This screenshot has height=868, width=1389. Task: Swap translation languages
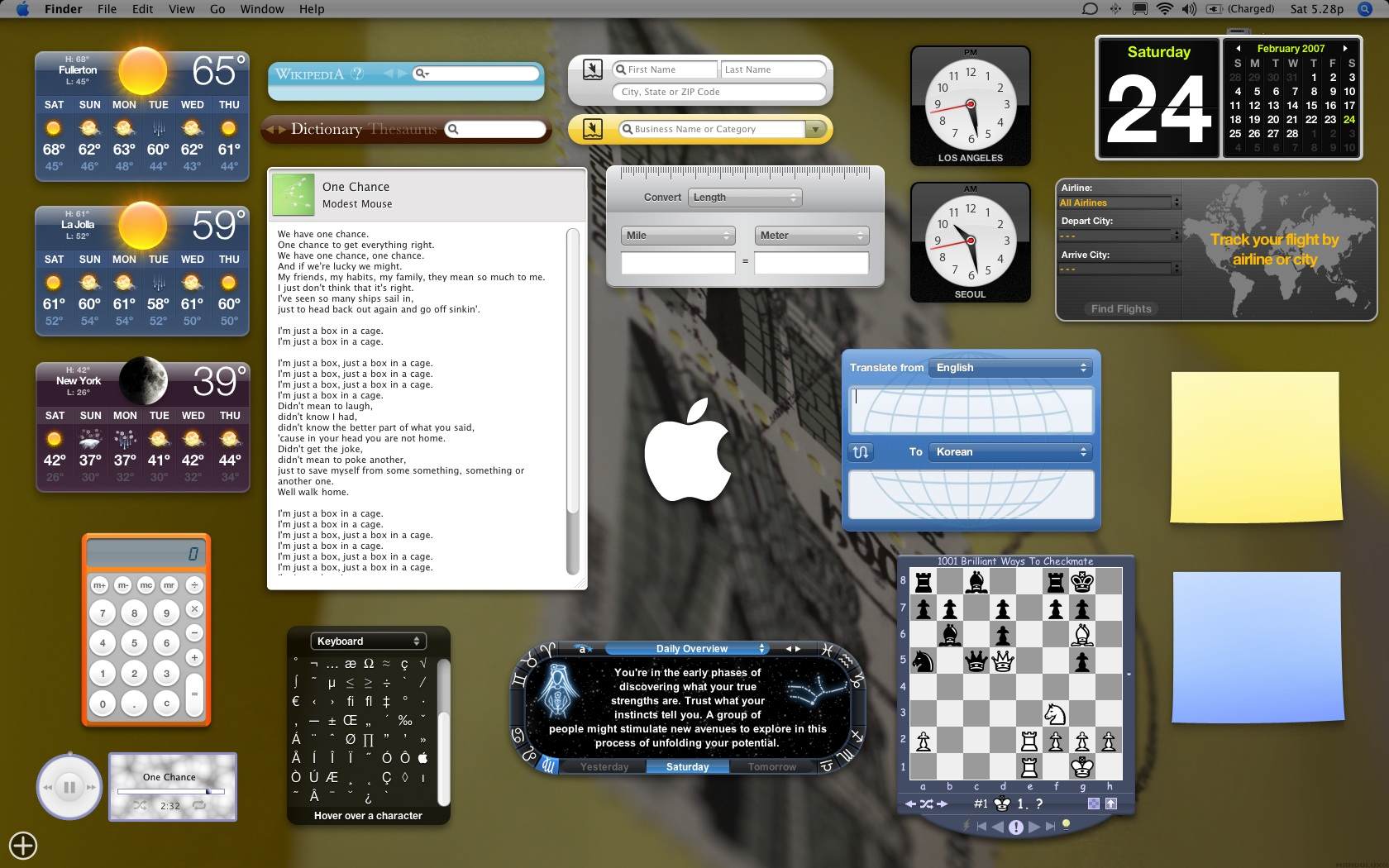pyautogui.click(x=861, y=451)
